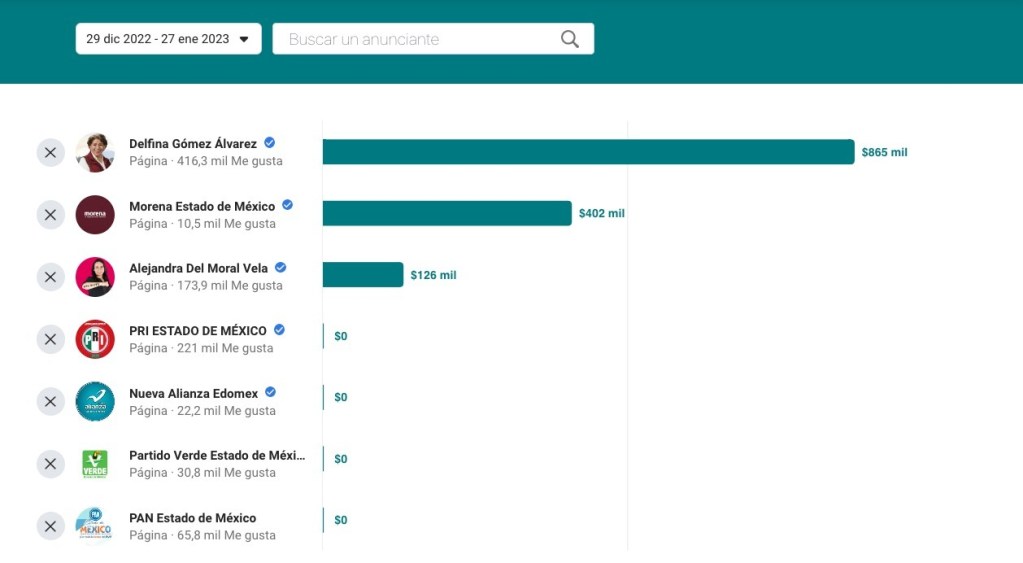
Task: Click the $865 mil spending bar
Action: click(588, 152)
